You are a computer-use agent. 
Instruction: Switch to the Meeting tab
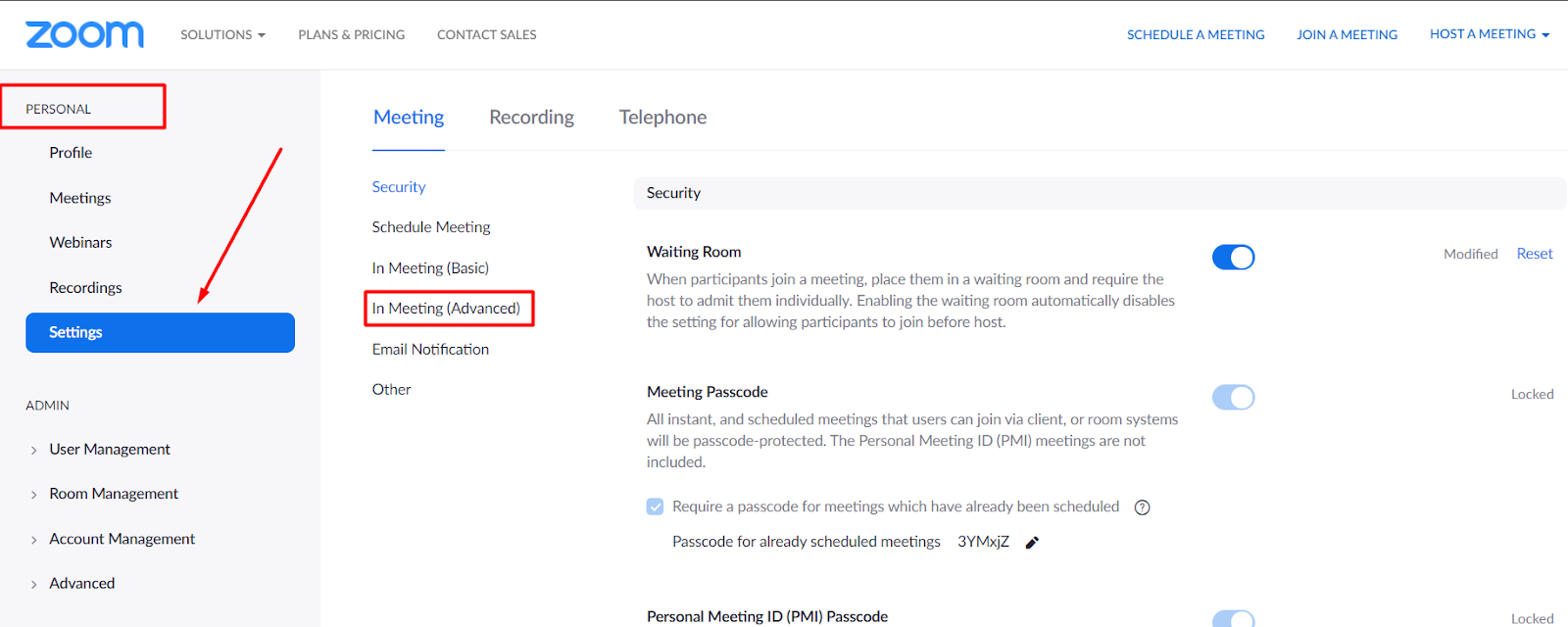[x=409, y=118]
